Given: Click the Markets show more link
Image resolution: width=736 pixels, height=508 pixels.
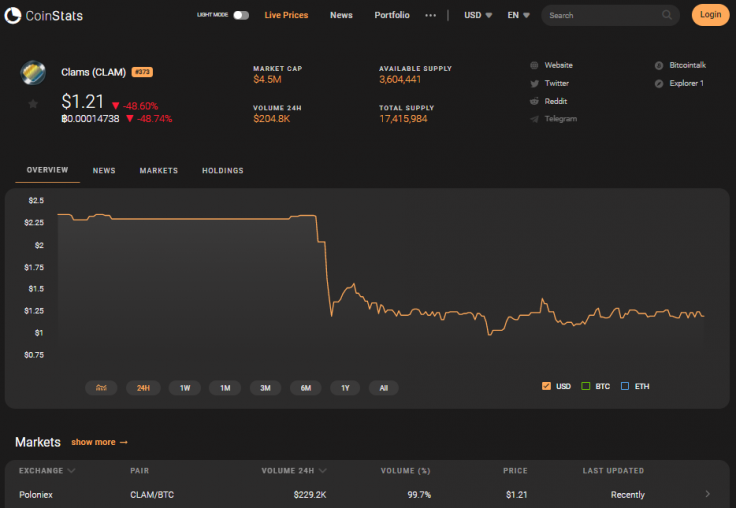Looking at the screenshot, I should coord(100,442).
